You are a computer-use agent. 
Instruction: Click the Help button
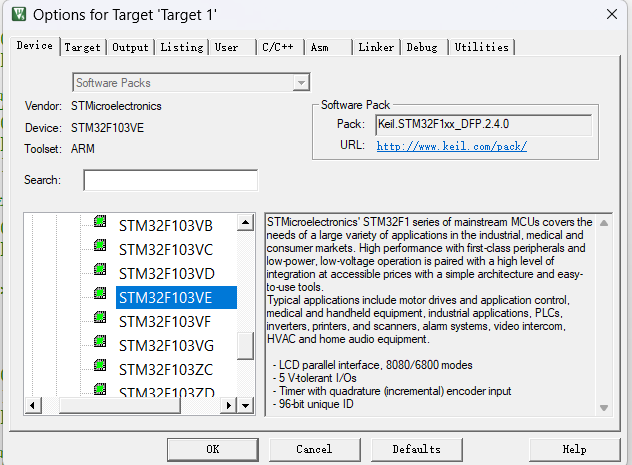point(574,449)
